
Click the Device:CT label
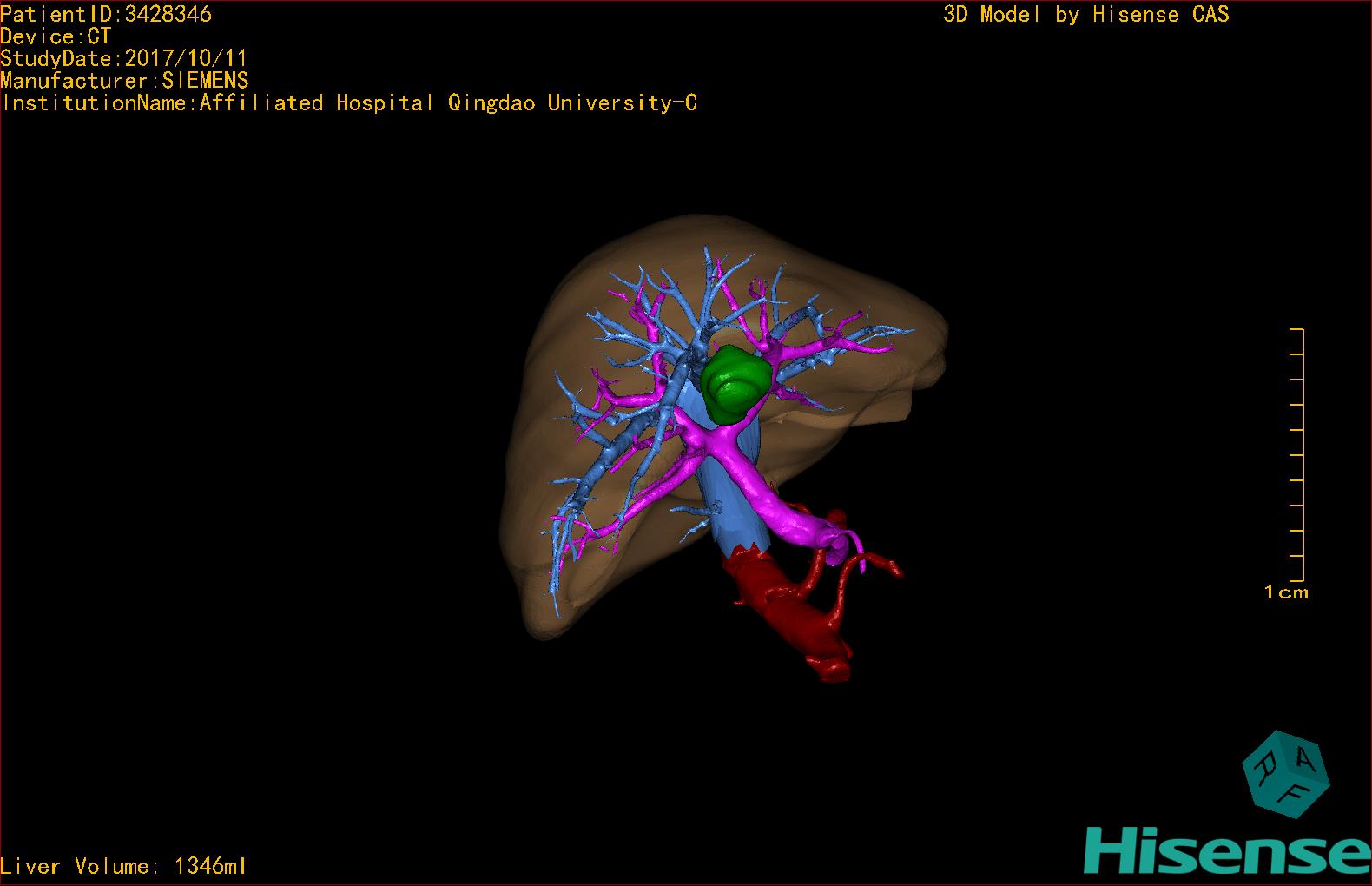click(56, 36)
